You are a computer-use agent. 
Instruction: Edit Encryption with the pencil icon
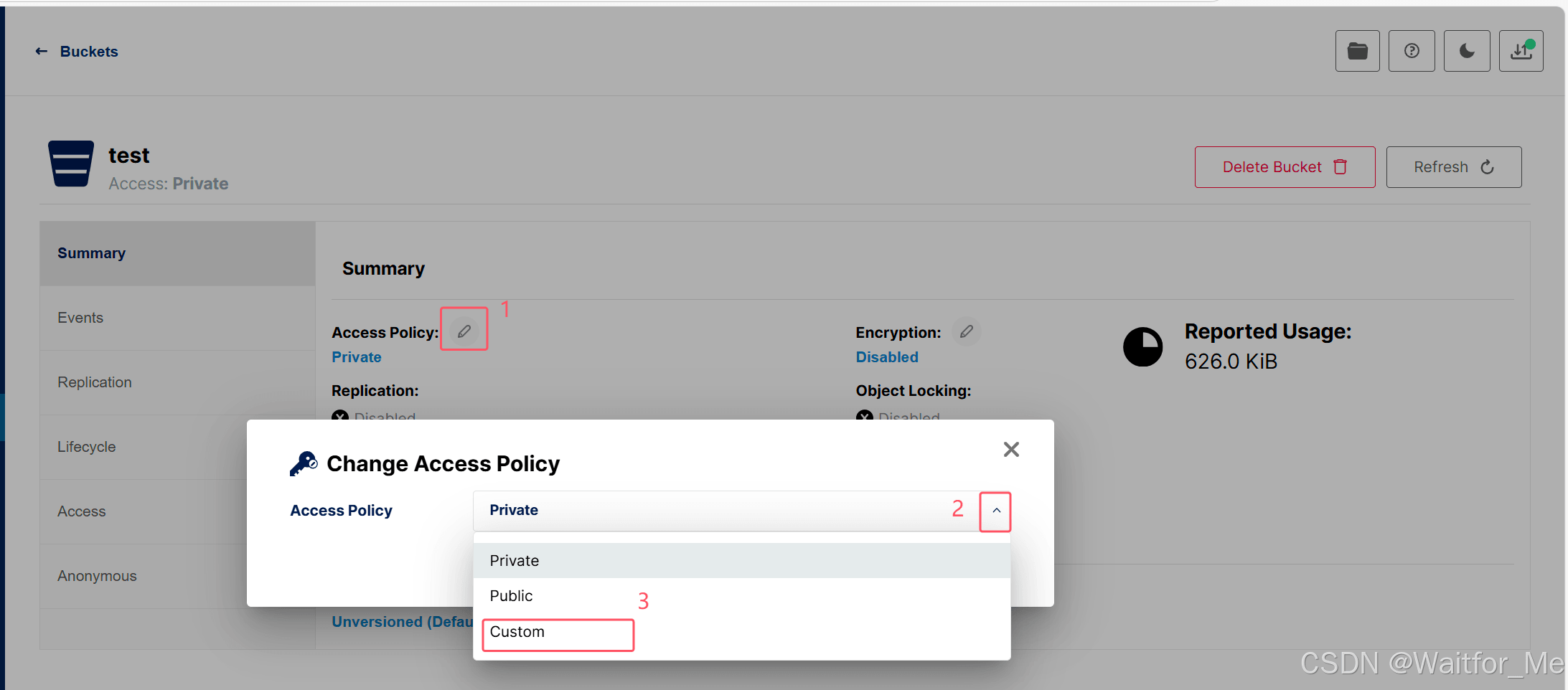967,331
